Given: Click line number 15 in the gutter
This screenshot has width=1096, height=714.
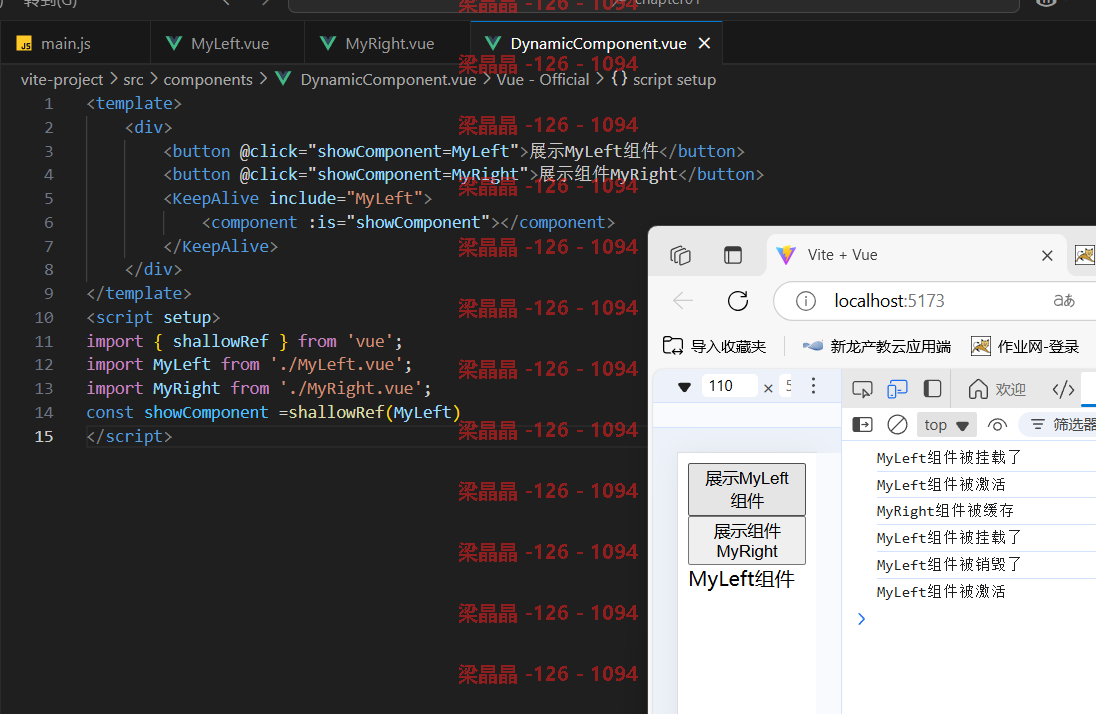Looking at the screenshot, I should pyautogui.click(x=44, y=436).
